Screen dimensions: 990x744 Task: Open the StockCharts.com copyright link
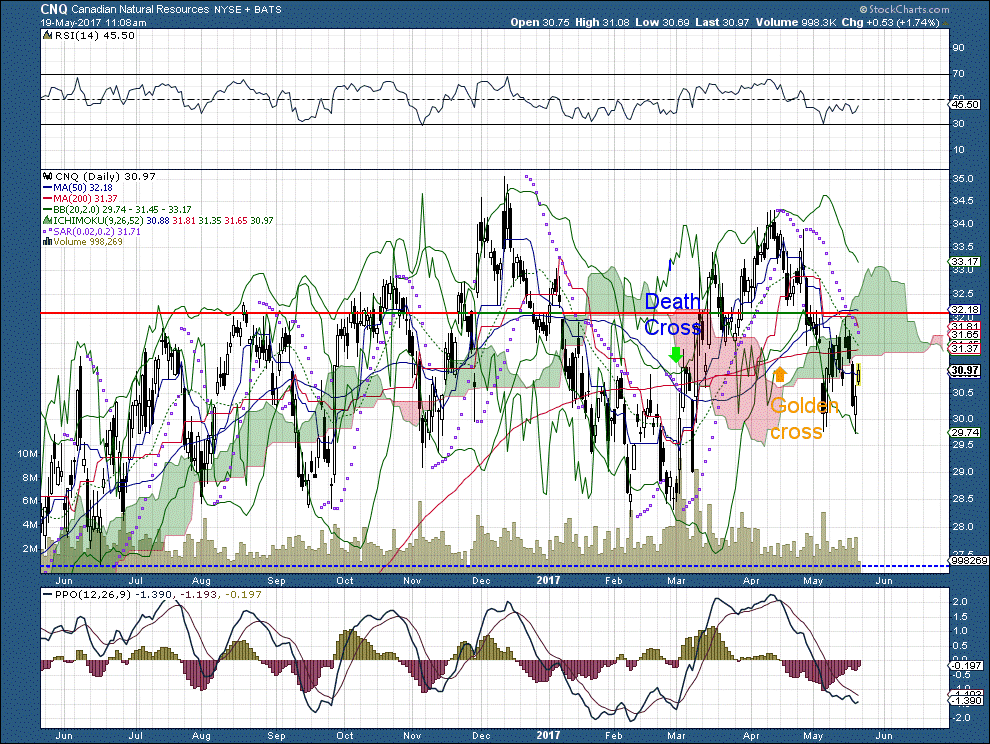(x=904, y=9)
